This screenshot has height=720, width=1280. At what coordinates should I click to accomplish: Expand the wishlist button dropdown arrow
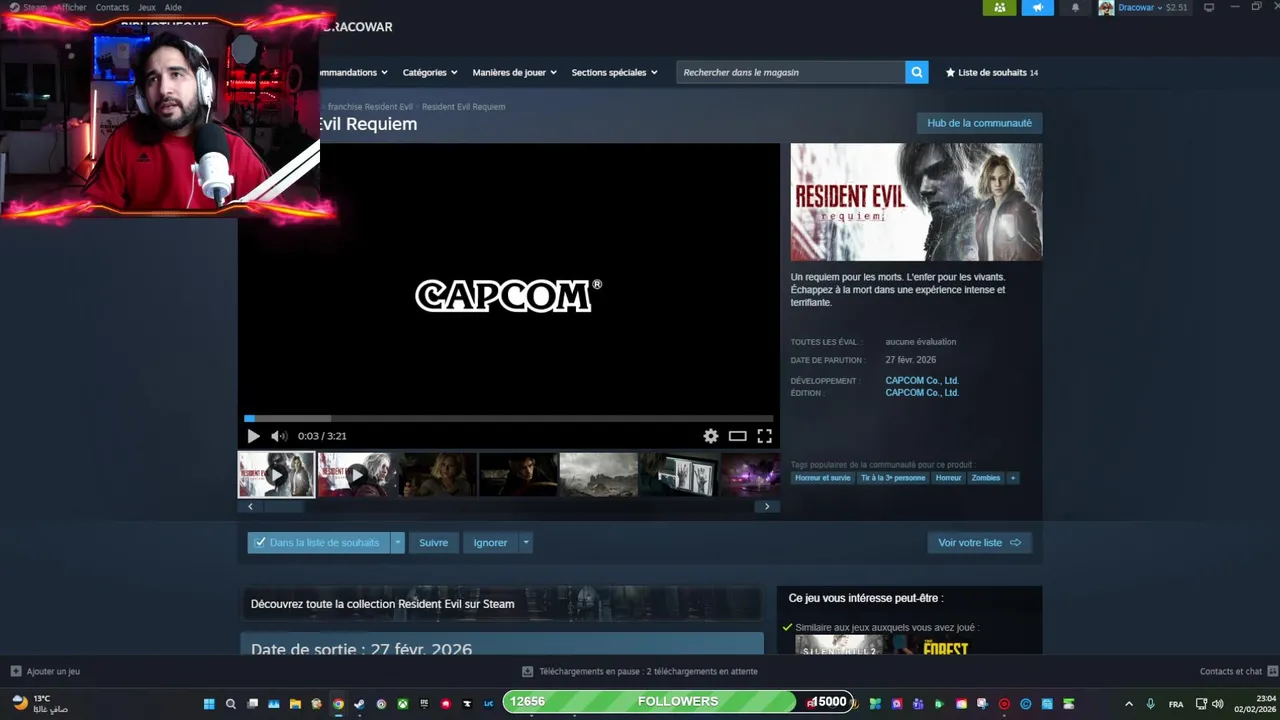point(397,542)
